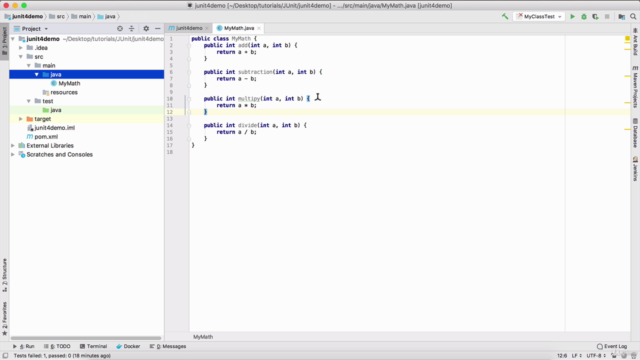Open the Project view type dropdown

pos(31,29)
